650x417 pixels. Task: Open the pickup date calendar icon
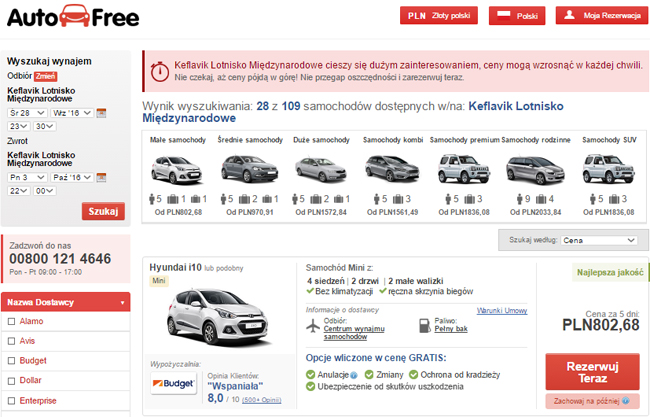point(101,113)
